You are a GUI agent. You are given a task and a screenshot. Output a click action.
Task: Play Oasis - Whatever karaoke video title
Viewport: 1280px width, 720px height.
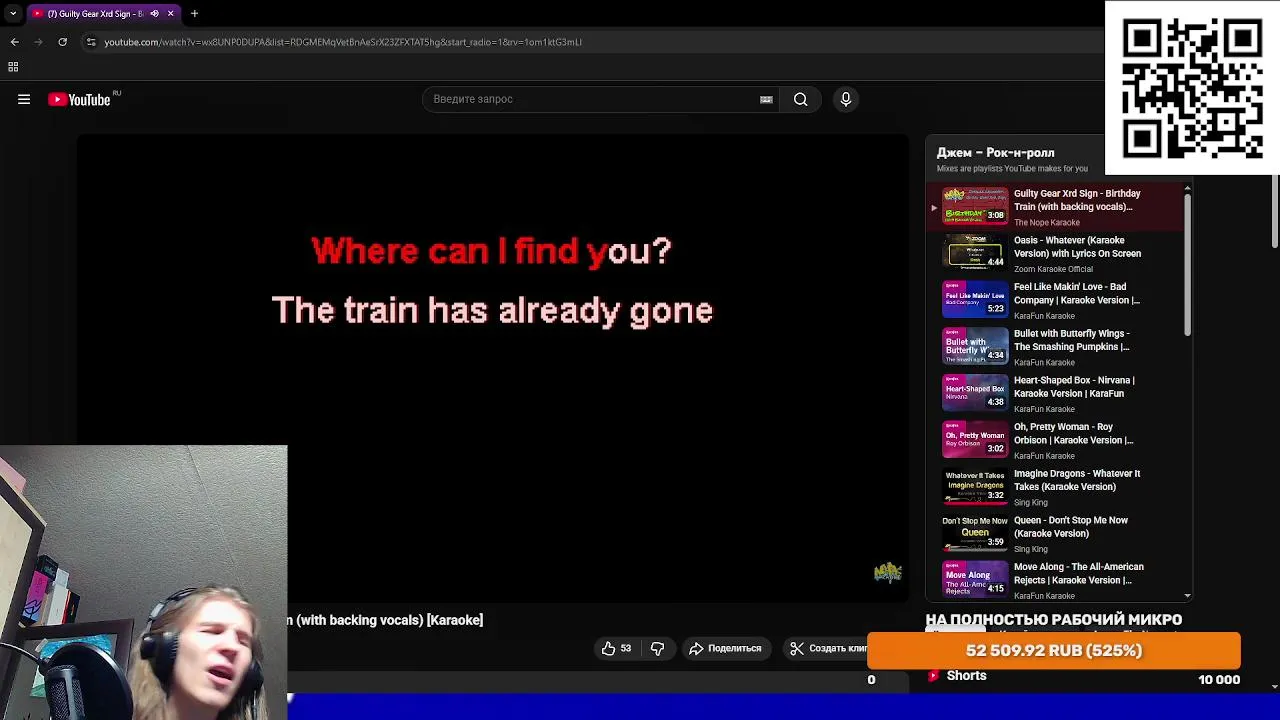(x=1077, y=247)
